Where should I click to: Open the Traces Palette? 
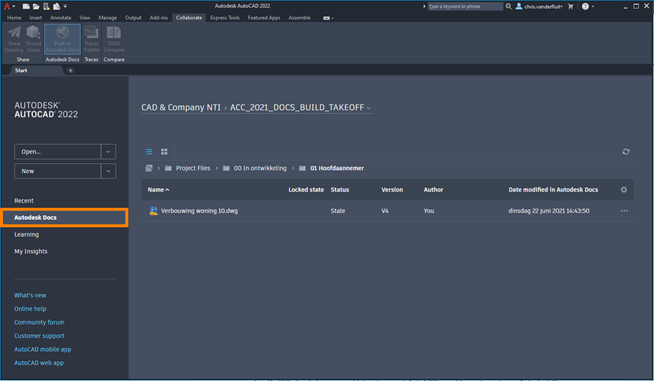point(91,39)
